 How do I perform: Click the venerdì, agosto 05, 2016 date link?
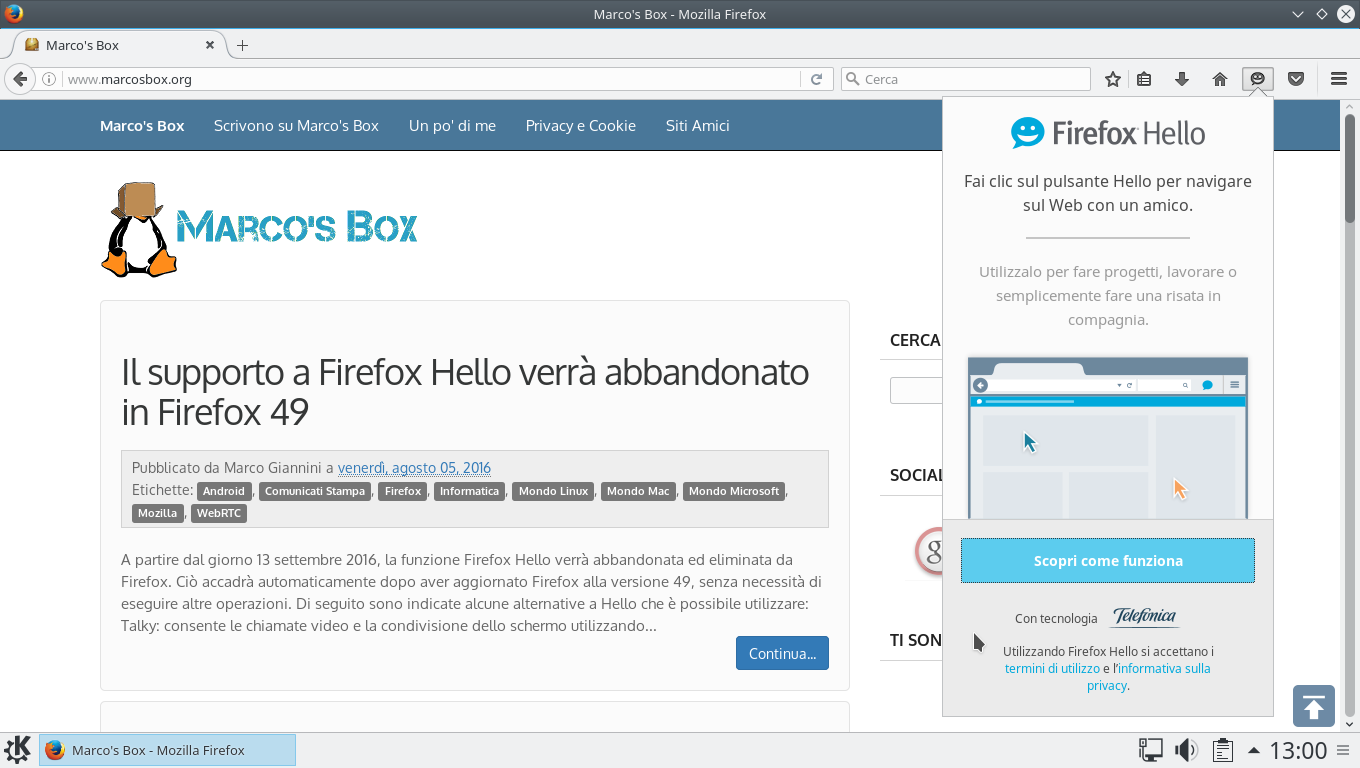[x=414, y=468]
